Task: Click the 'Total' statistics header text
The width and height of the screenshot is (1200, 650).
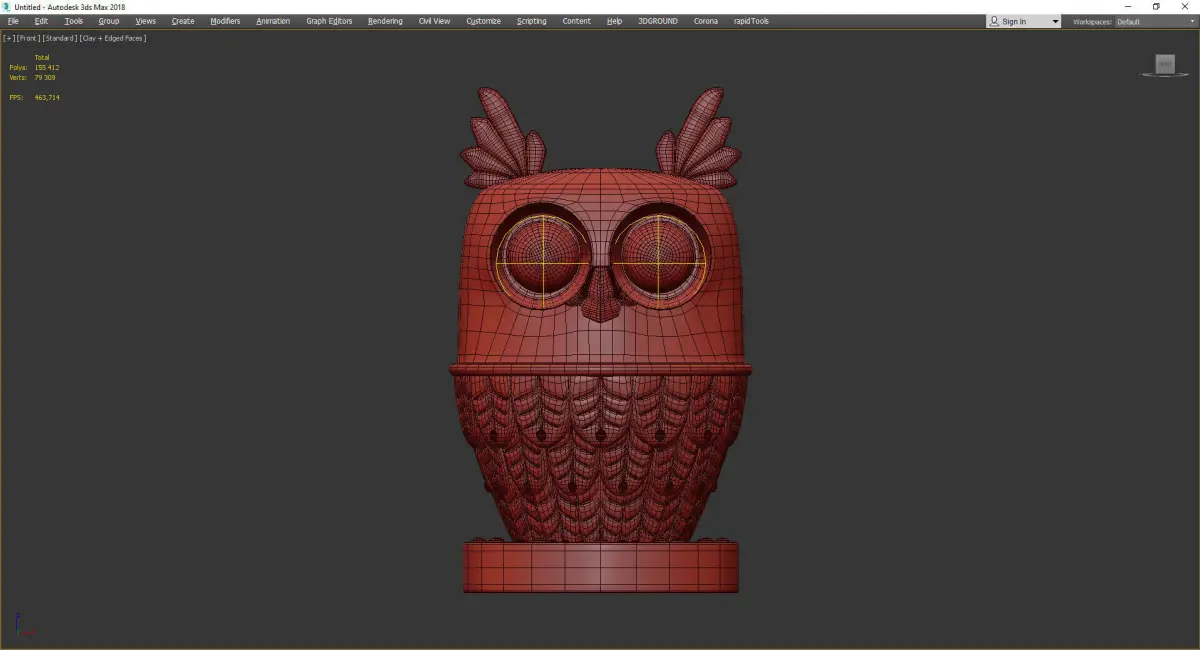Action: click(x=42, y=58)
